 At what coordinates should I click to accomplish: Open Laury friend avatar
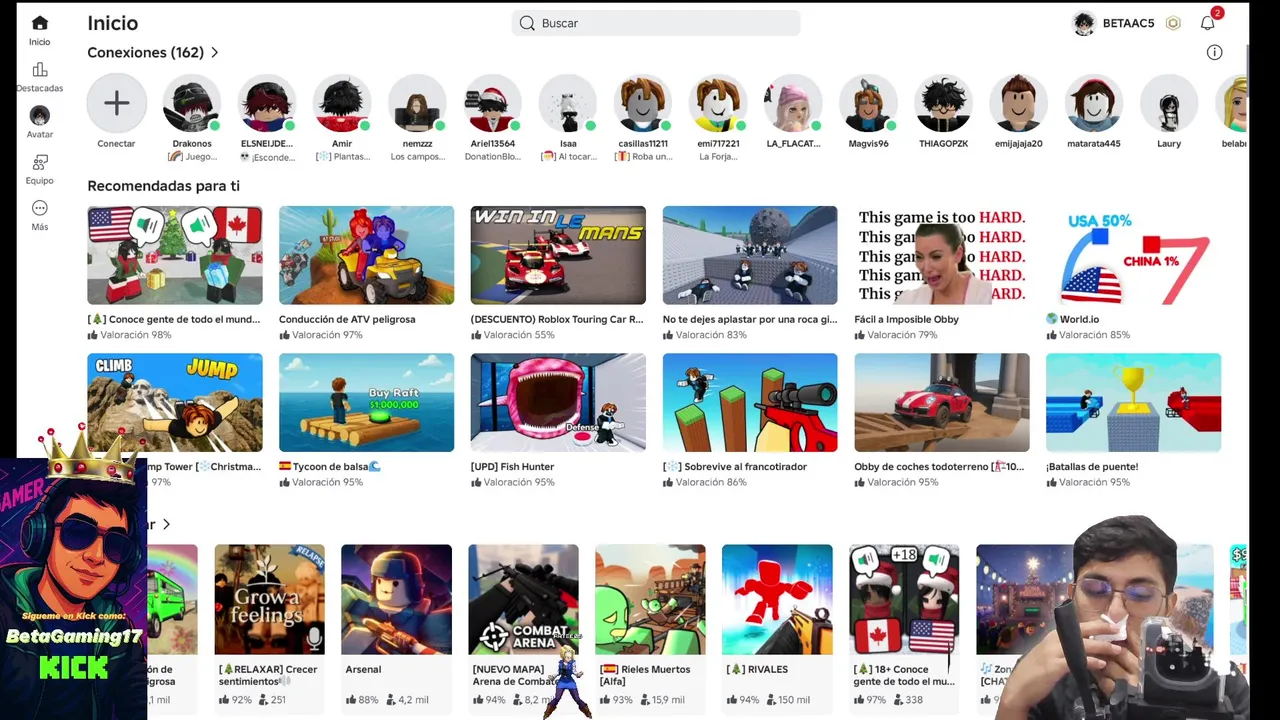click(x=1169, y=103)
